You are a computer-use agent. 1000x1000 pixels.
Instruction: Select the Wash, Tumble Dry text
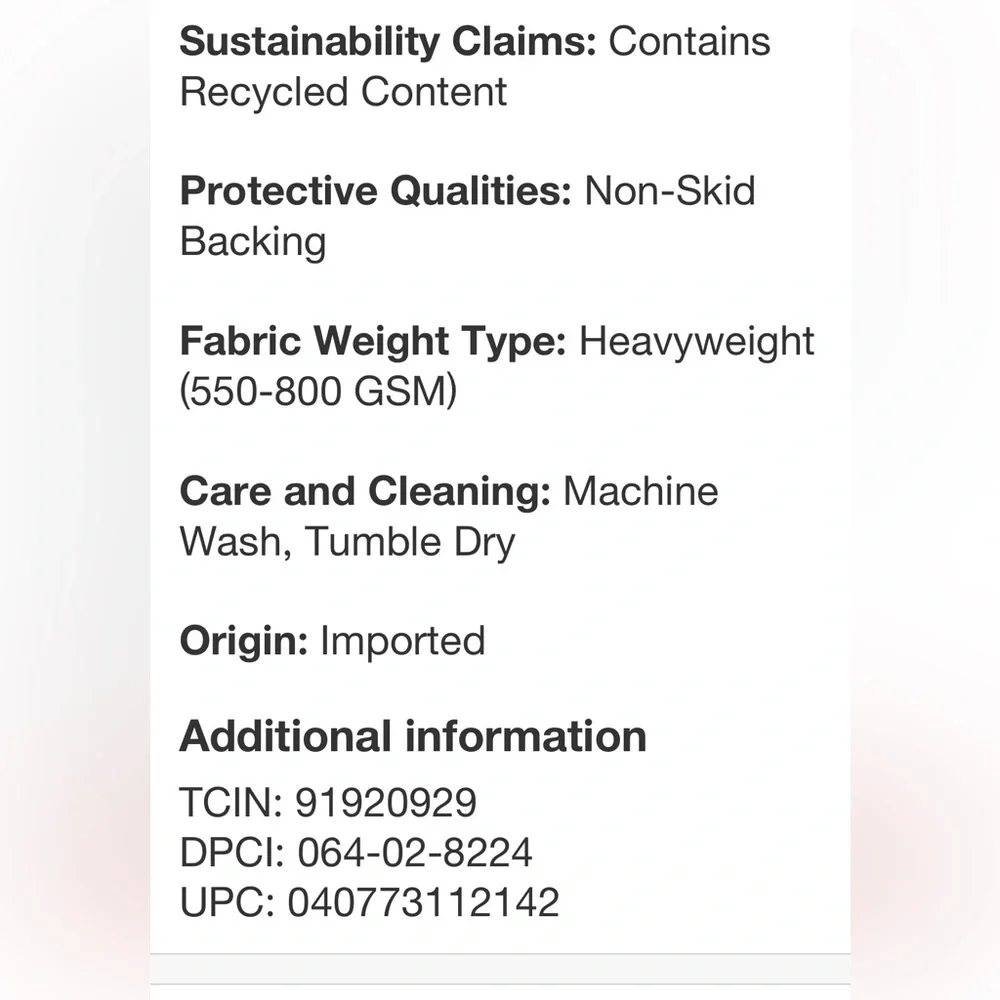click(x=347, y=542)
